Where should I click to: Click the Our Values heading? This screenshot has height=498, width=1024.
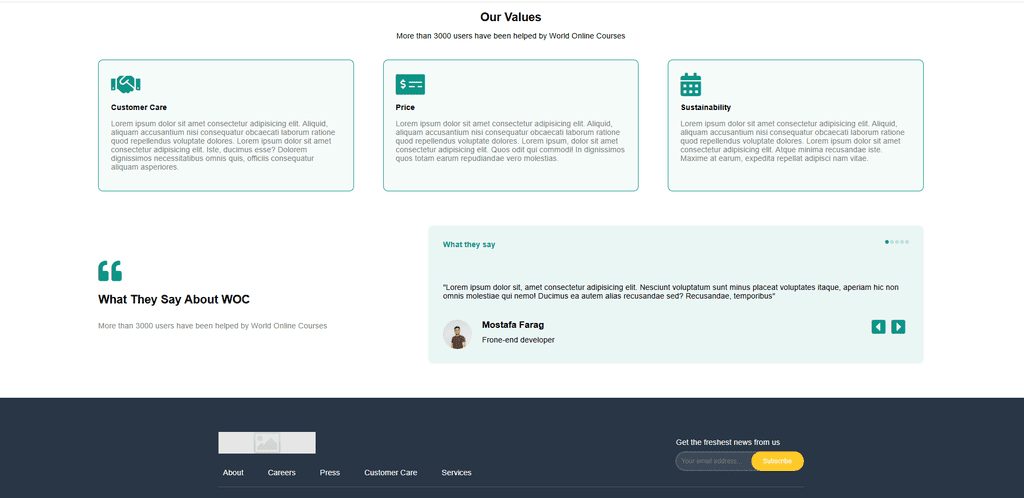(511, 17)
